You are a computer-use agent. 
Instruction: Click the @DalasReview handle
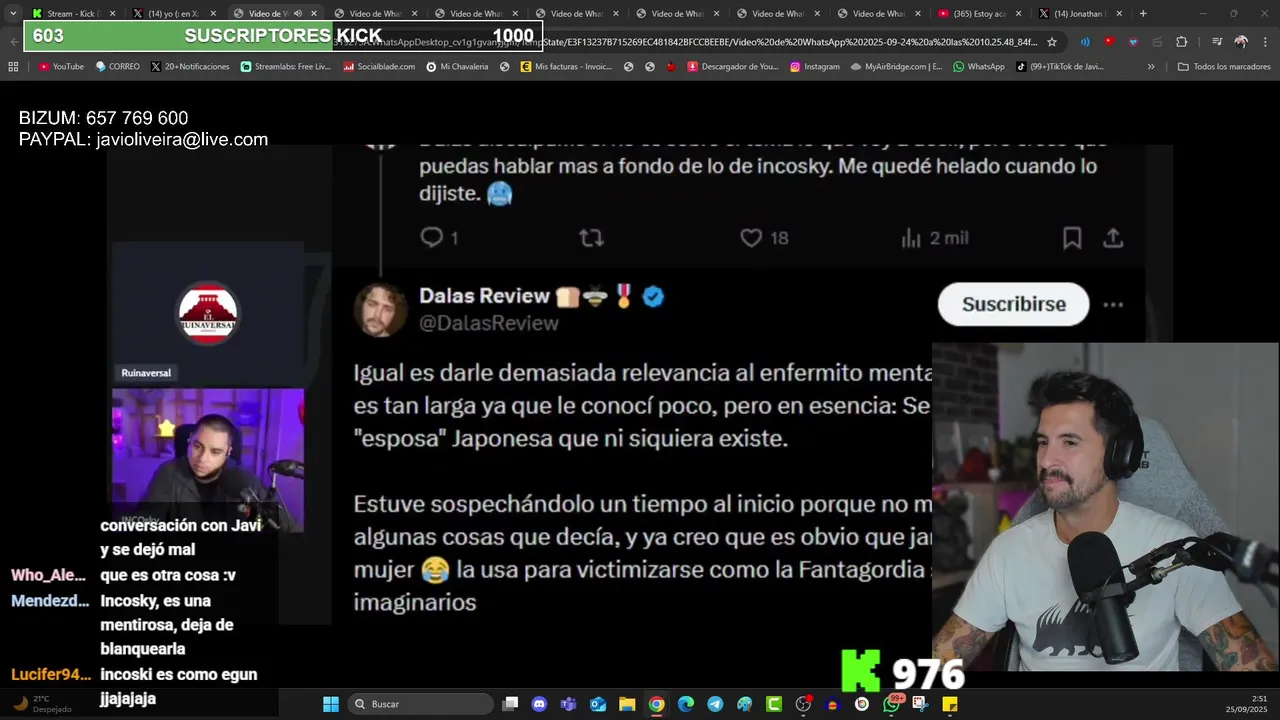click(x=489, y=324)
